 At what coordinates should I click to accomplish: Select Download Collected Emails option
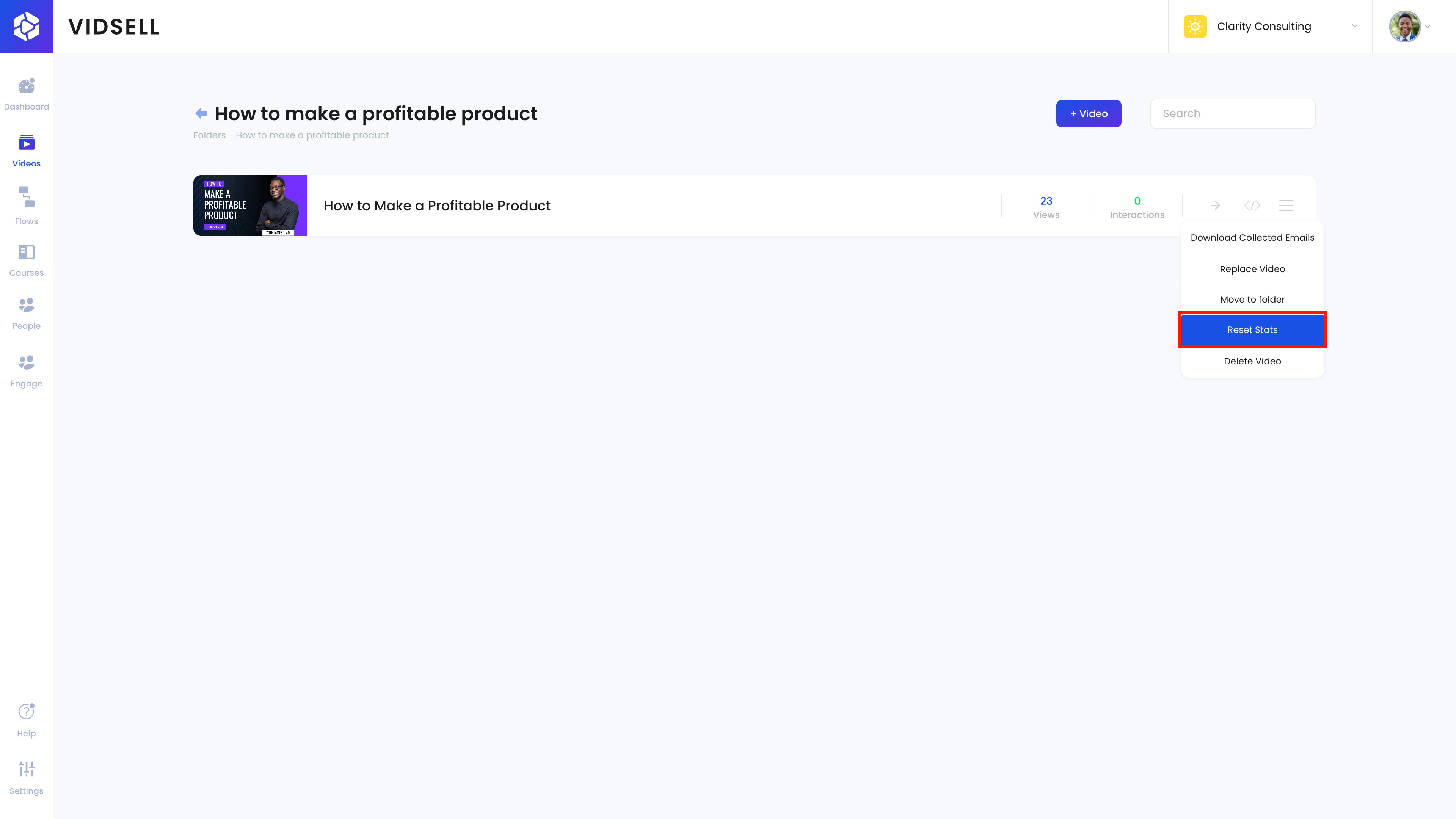tap(1252, 237)
